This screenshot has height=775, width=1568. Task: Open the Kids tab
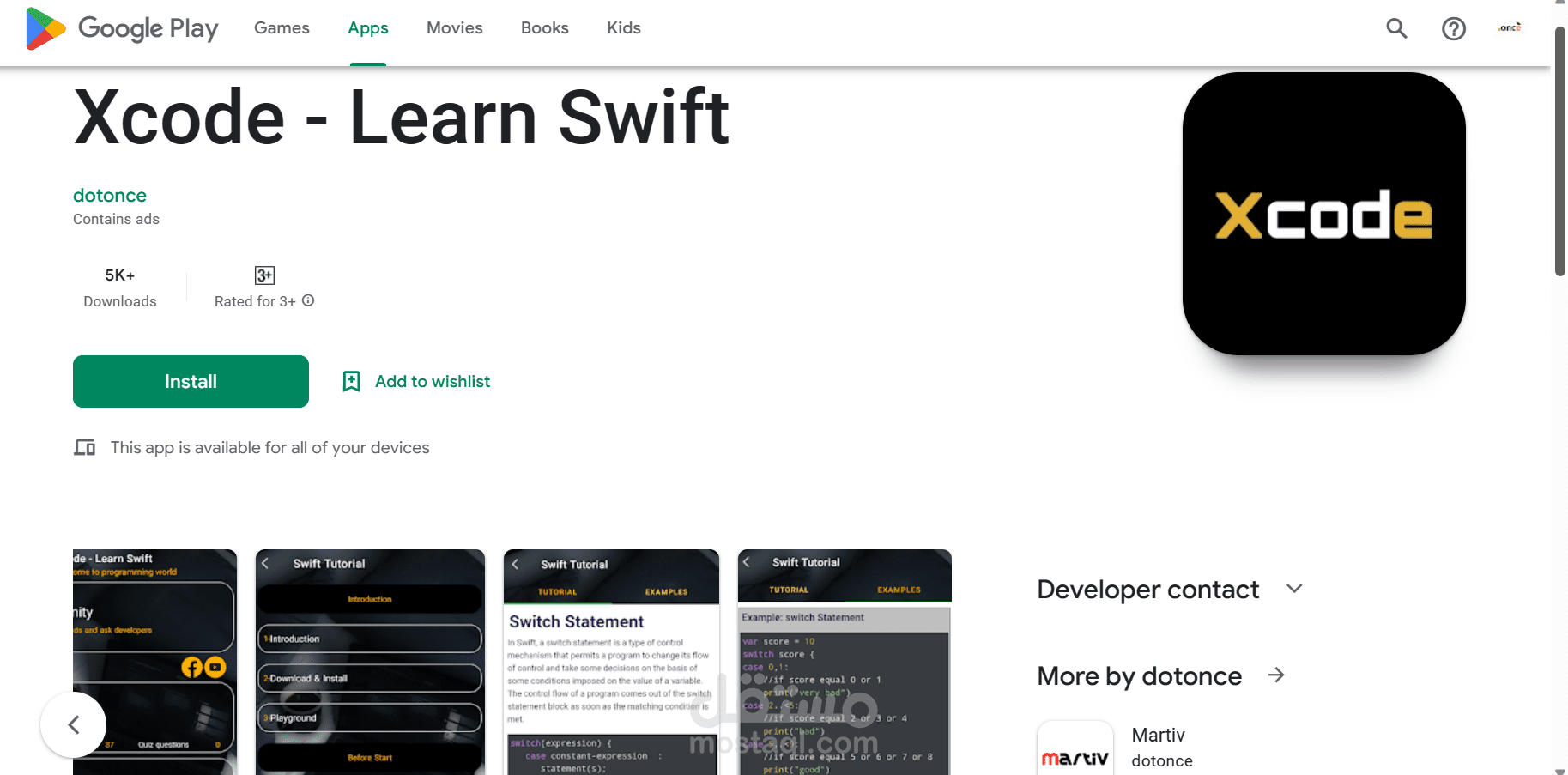click(x=624, y=28)
